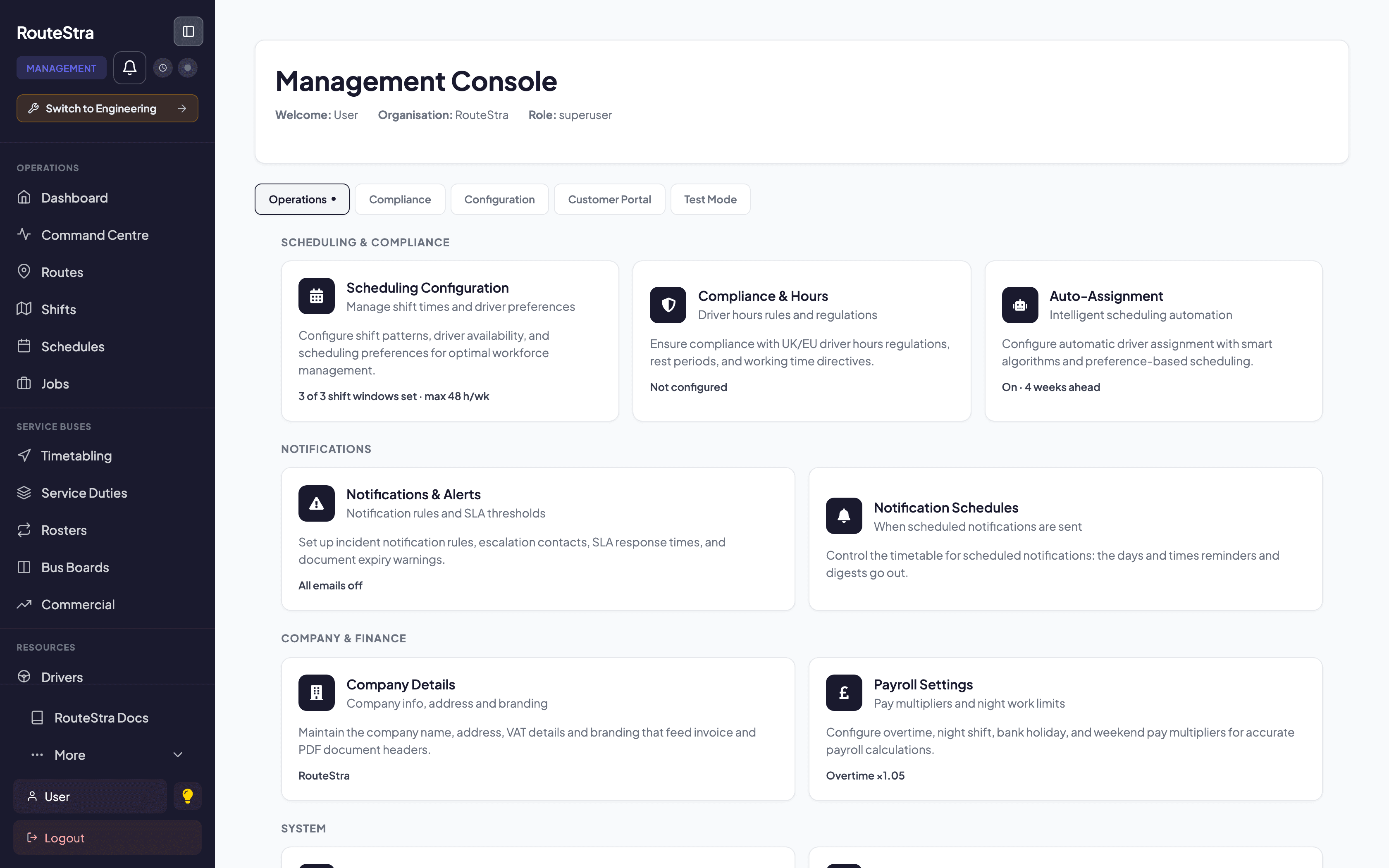Switch to the Configuration tab
Image resolution: width=1389 pixels, height=868 pixels.
(499, 199)
